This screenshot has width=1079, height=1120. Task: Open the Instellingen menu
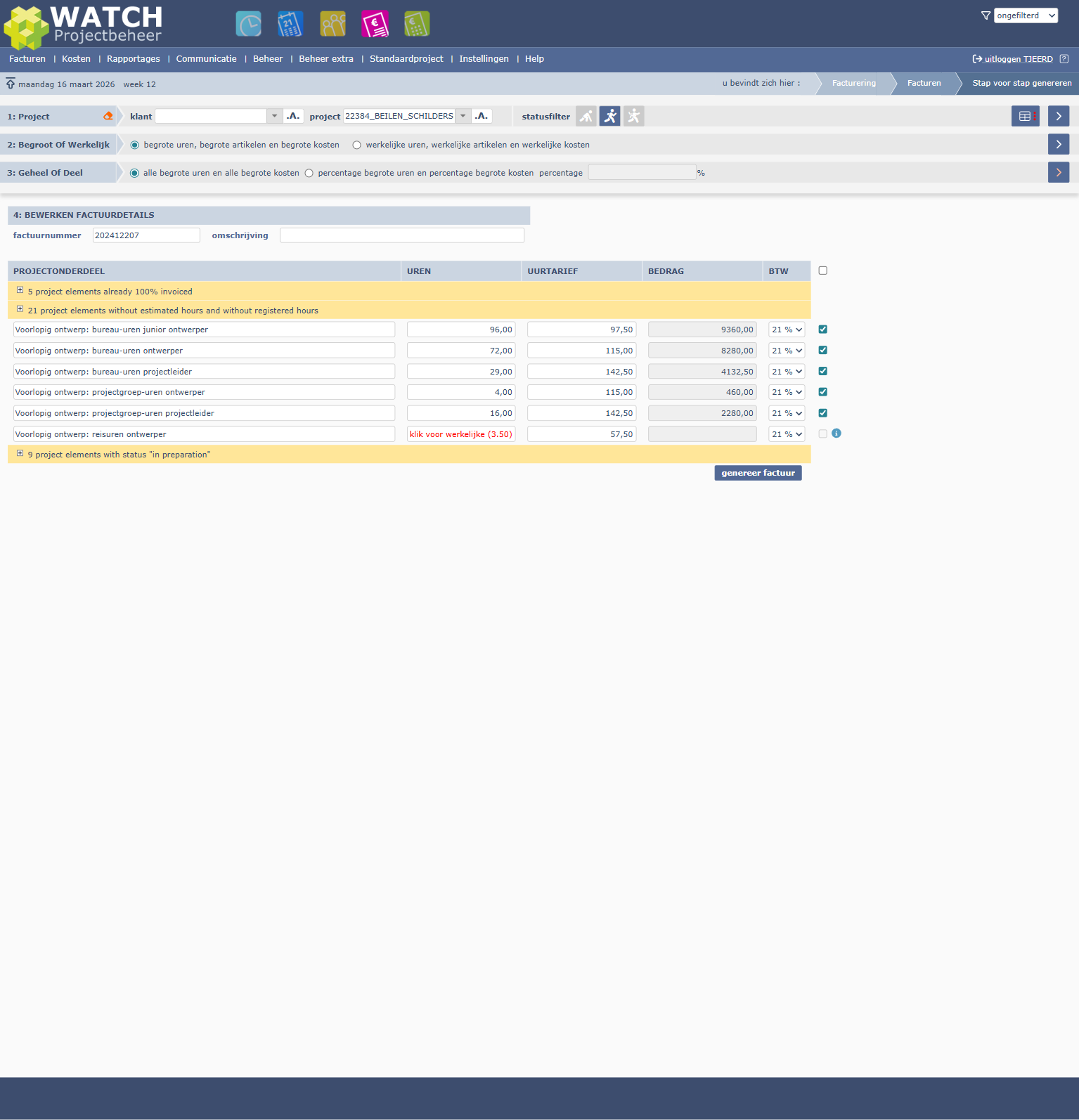tap(484, 59)
